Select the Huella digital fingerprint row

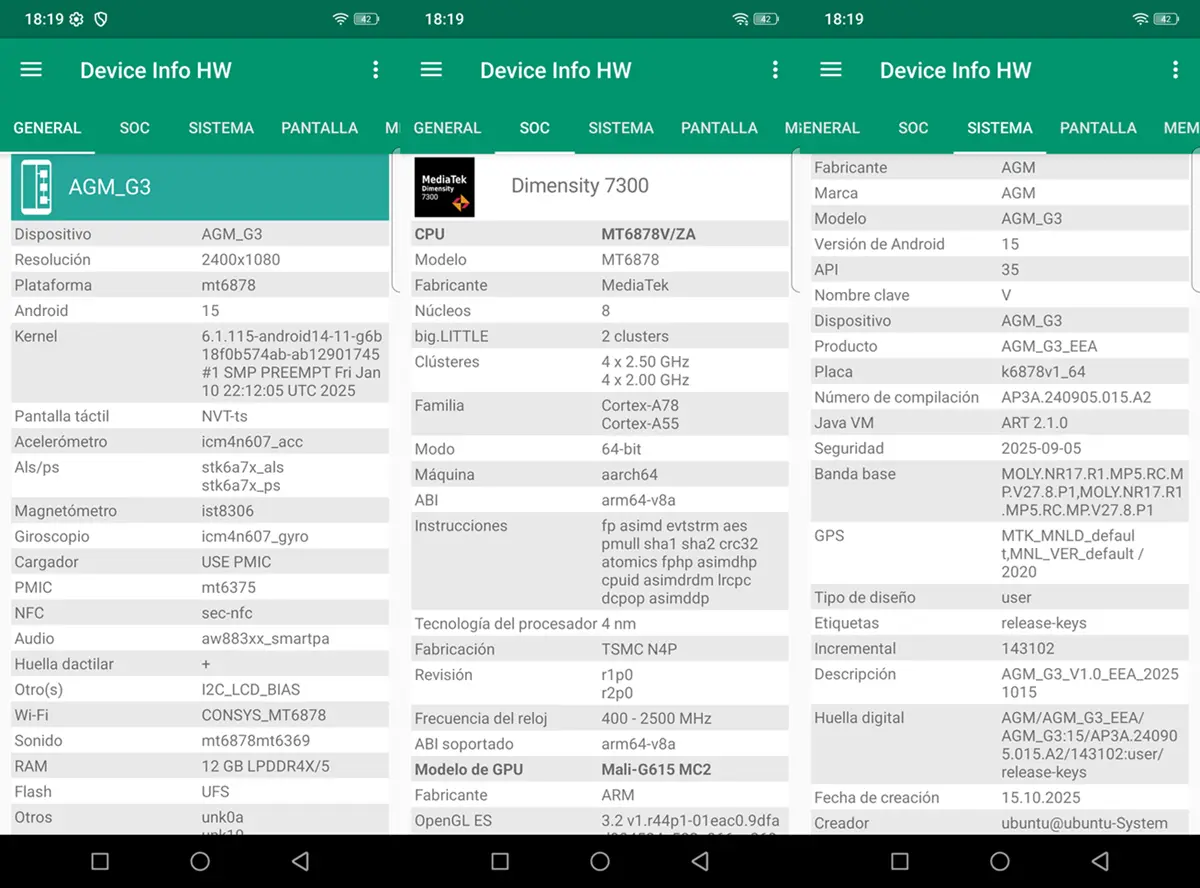click(1000, 745)
